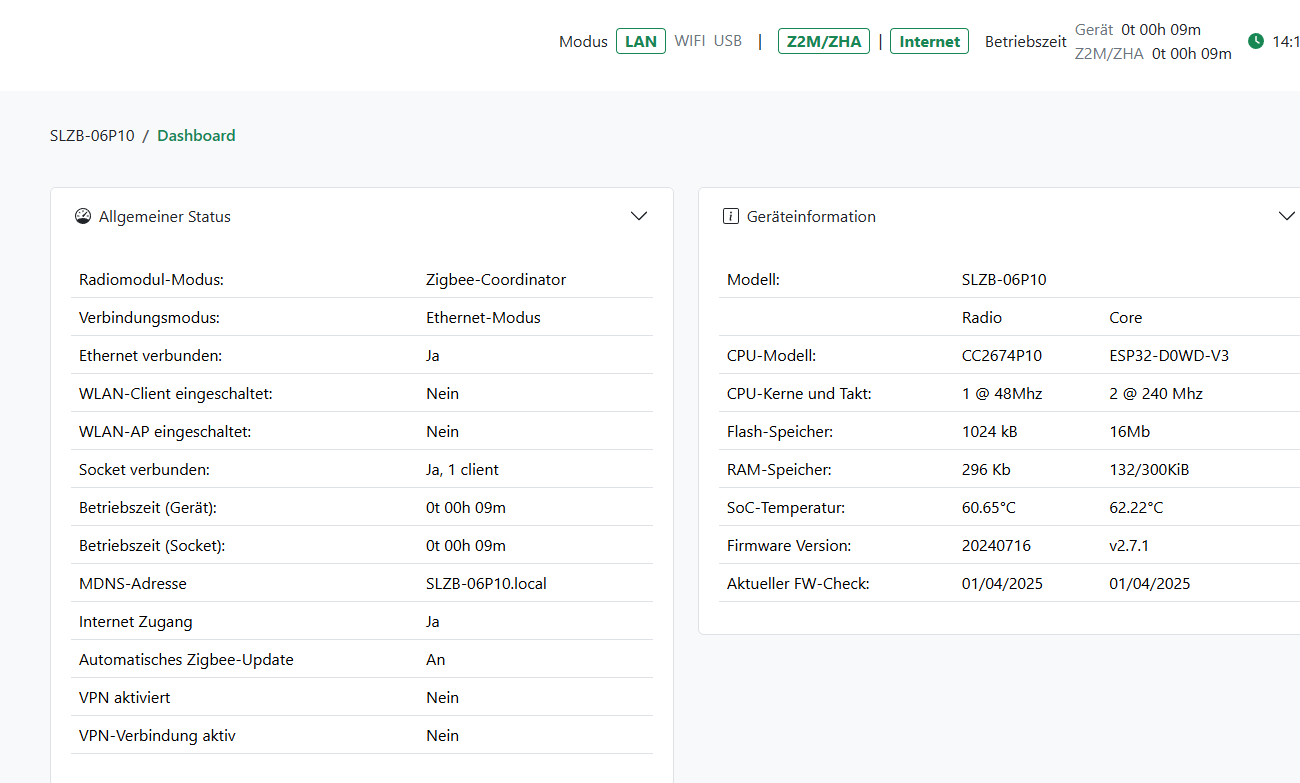Click the Verbindungsmodus label
The width and height of the screenshot is (1300, 783).
pos(149,318)
